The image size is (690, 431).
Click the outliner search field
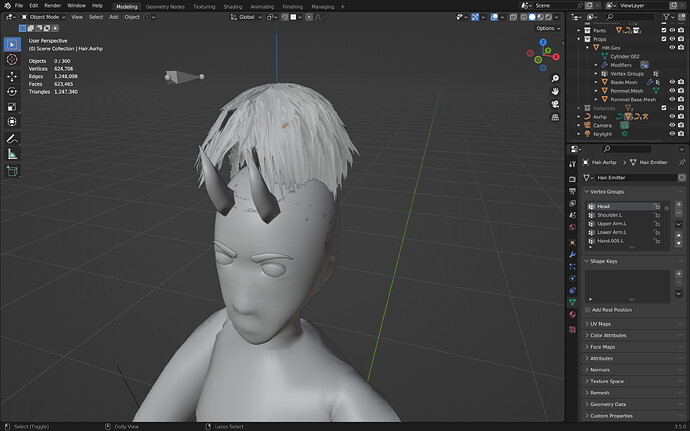tap(629, 17)
